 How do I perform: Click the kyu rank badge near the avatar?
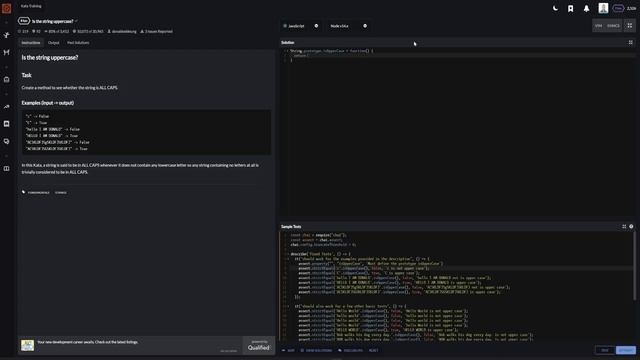[618, 8]
